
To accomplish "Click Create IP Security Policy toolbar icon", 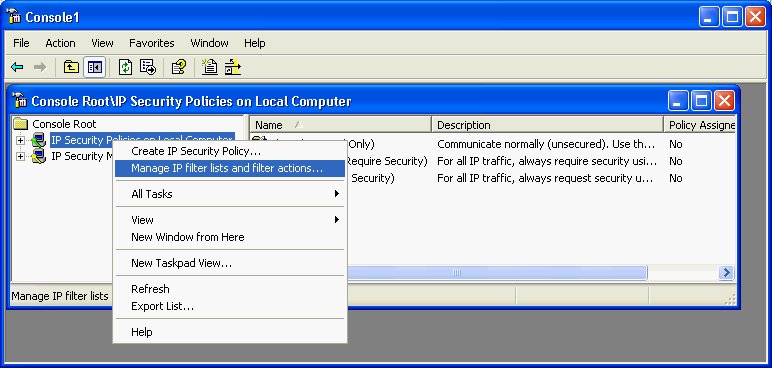I will coord(210,67).
